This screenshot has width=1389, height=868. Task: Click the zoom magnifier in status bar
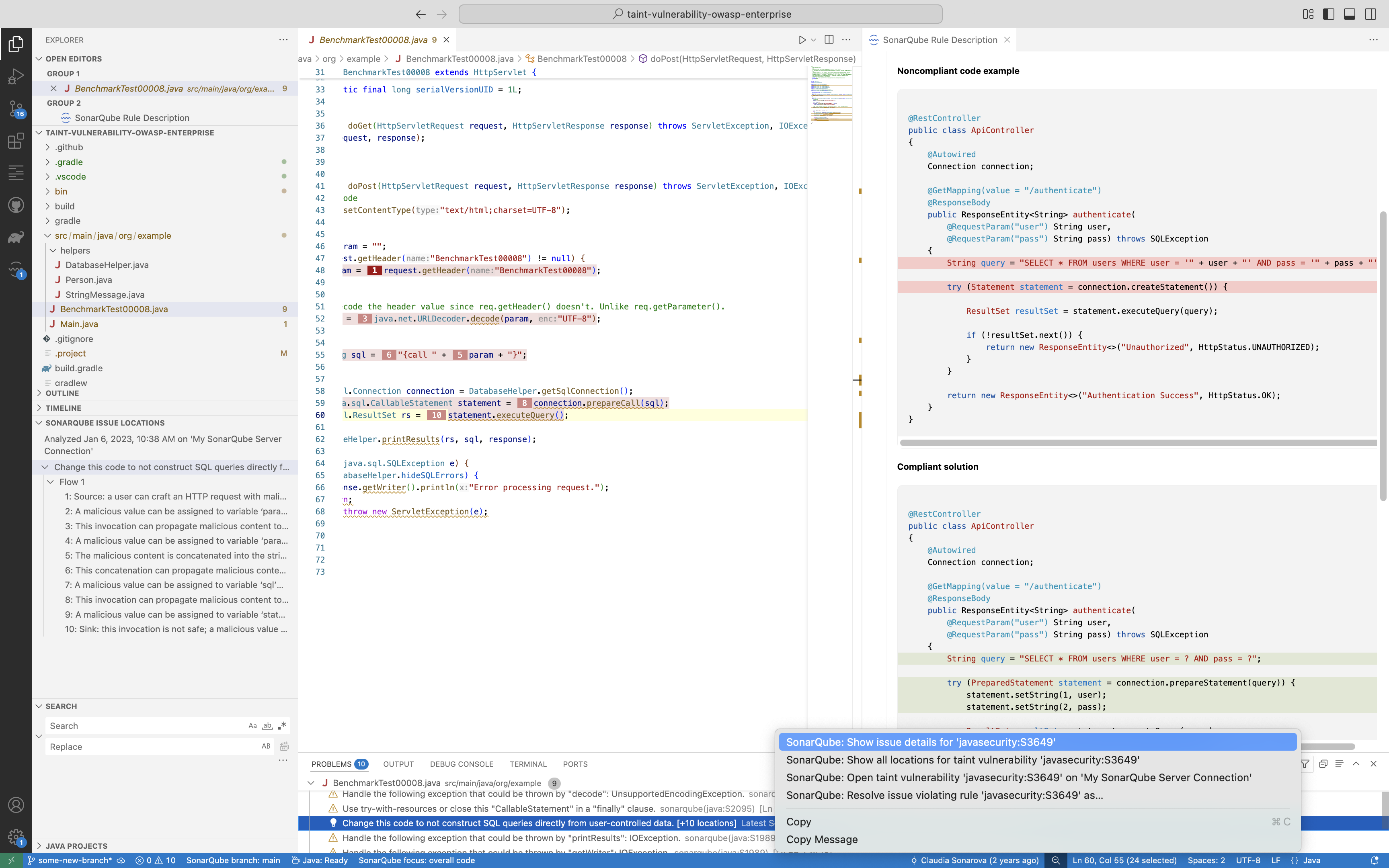click(x=1055, y=860)
